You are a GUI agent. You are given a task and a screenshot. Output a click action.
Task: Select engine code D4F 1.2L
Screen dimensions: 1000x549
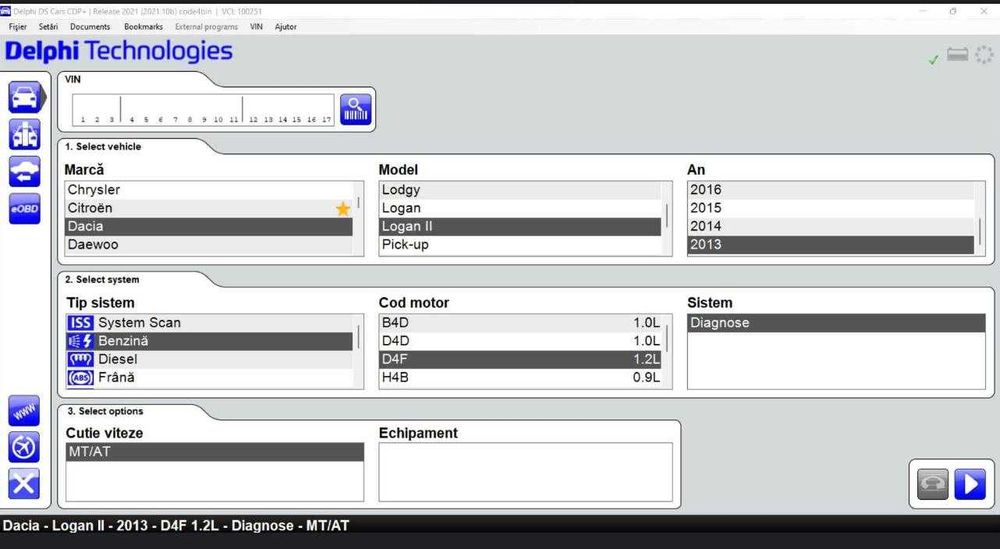point(520,359)
